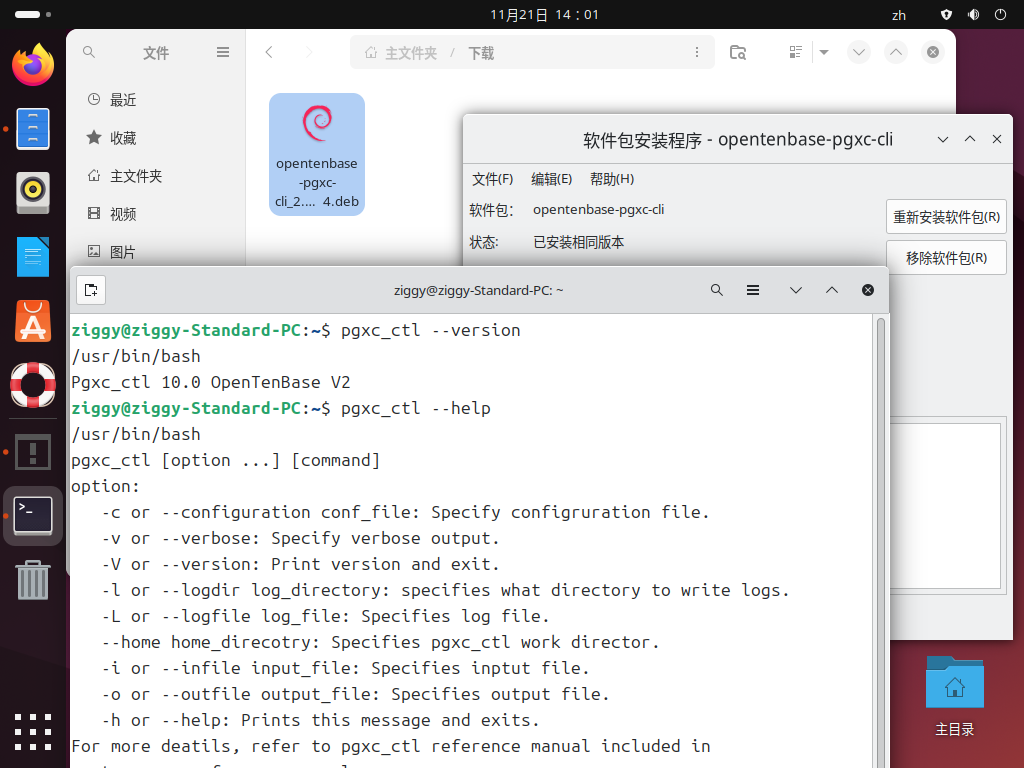Image resolution: width=1024 pixels, height=768 pixels.
Task: Open the terminal hamburger menu
Action: click(x=753, y=290)
